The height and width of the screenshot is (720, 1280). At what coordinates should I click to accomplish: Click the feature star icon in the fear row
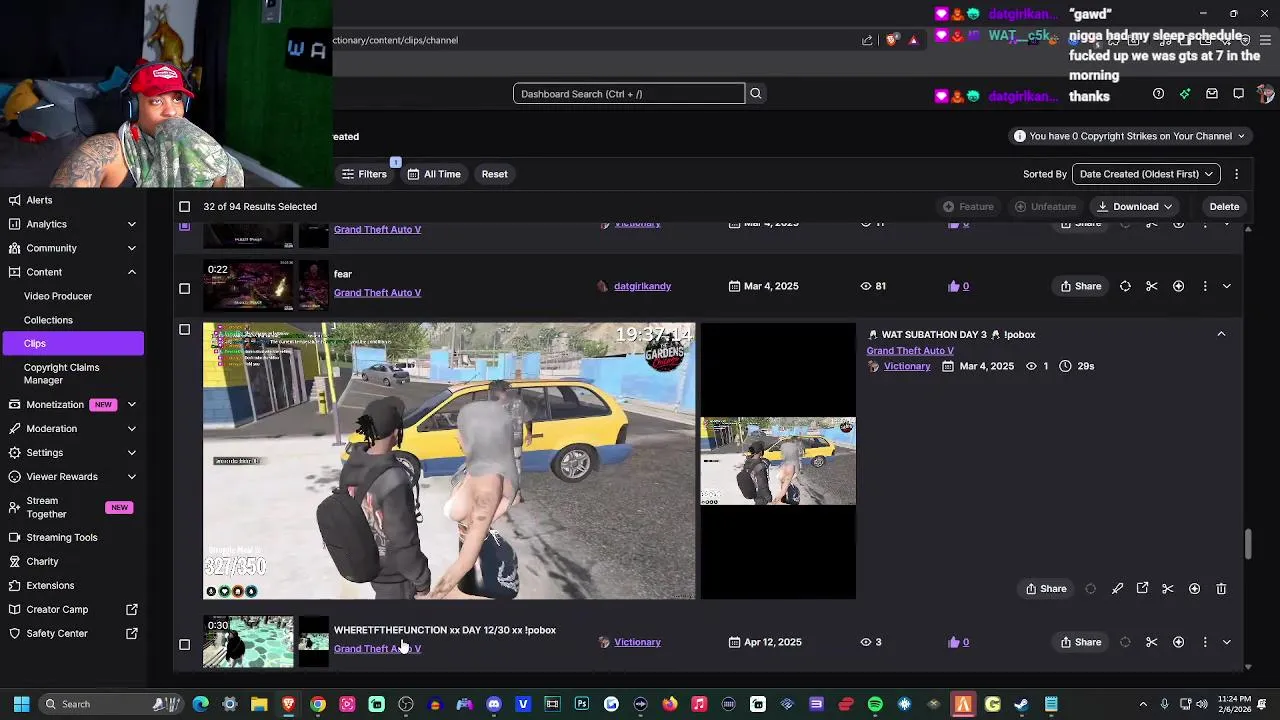(x=1179, y=286)
